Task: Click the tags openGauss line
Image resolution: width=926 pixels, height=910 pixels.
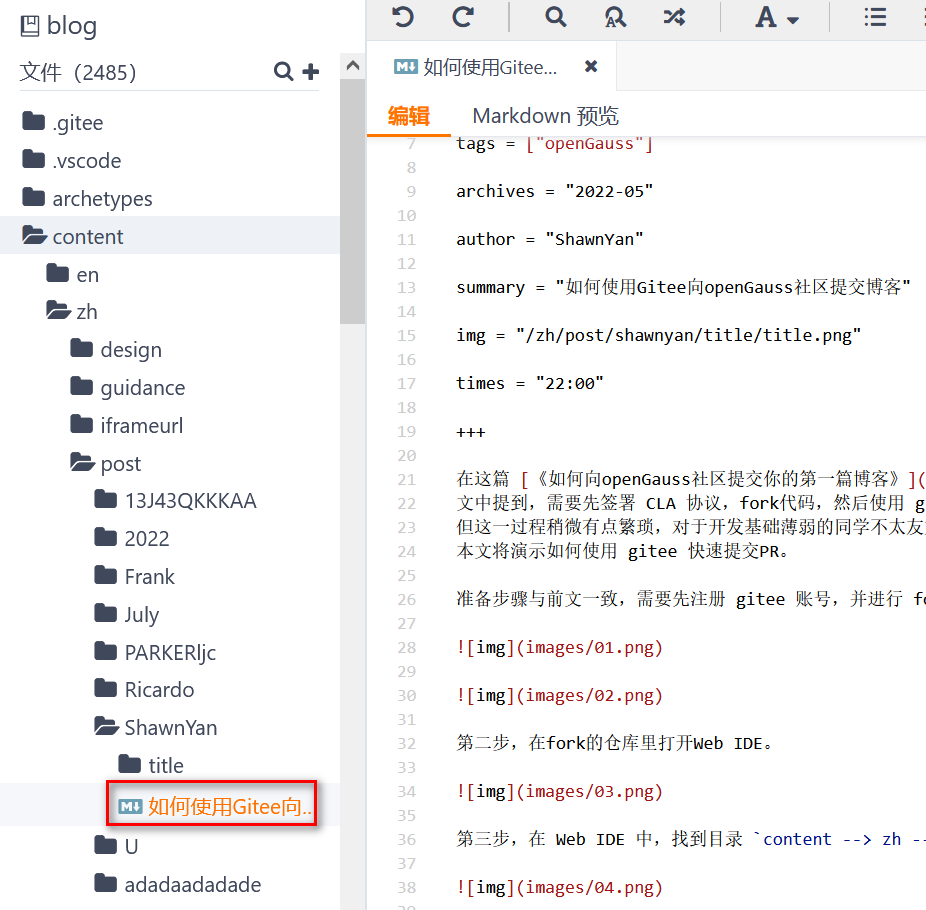Action: click(555, 143)
